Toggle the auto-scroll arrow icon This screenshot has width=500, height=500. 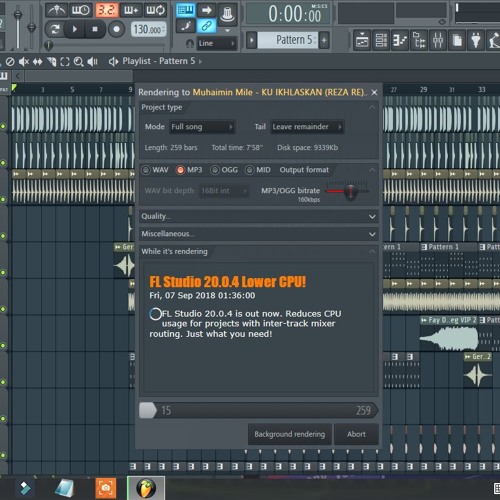pyautogui.click(x=206, y=10)
